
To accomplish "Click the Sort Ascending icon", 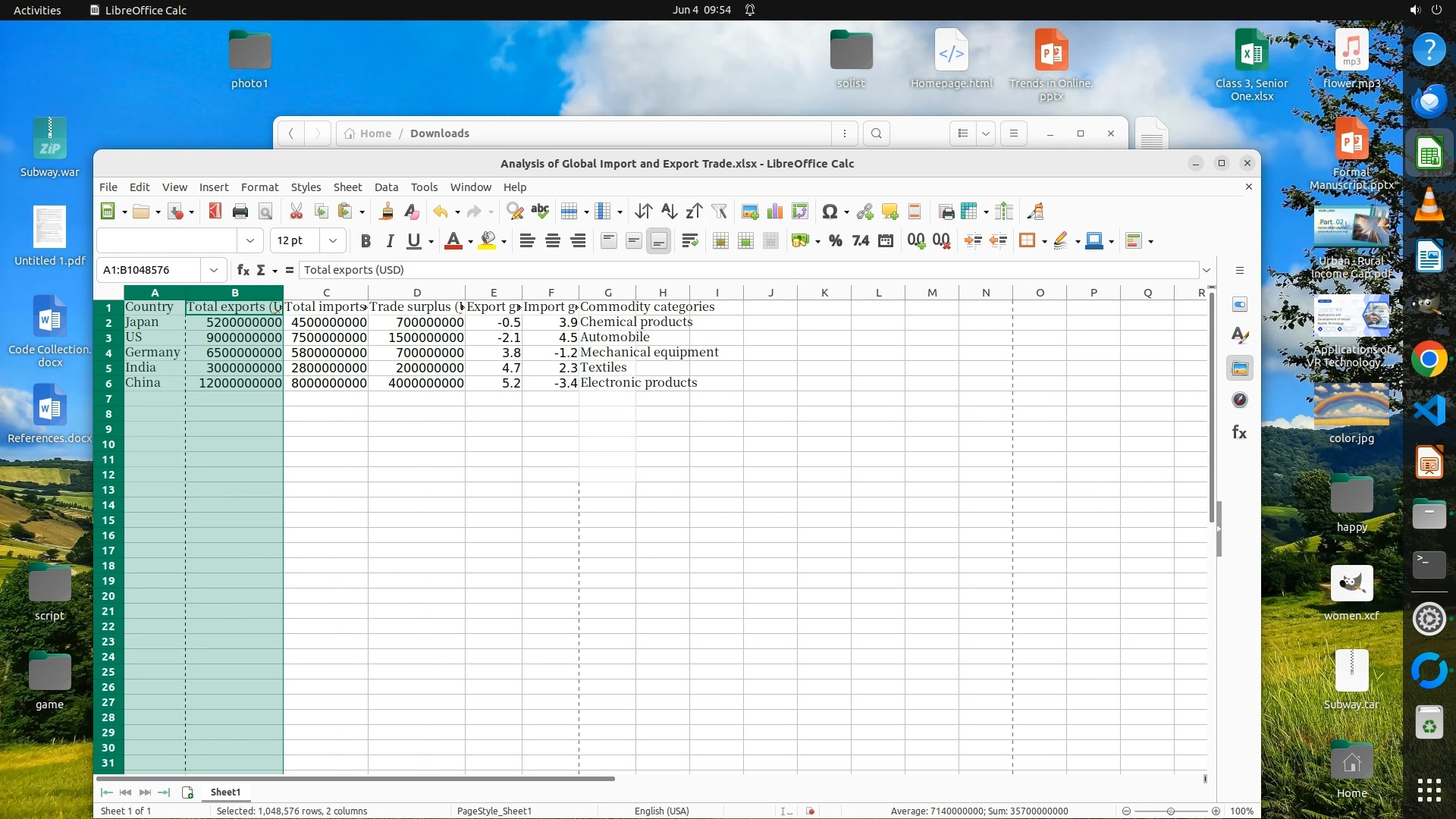I will tap(669, 212).
